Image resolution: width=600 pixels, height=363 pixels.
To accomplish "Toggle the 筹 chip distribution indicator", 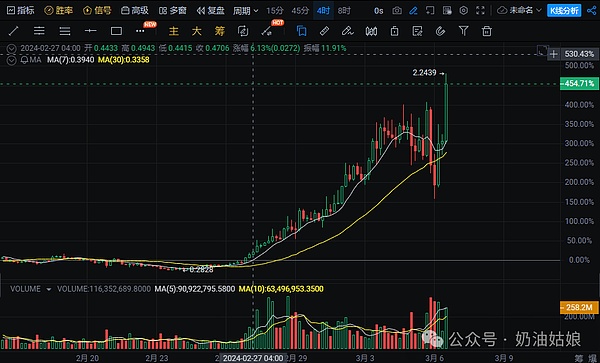I will tap(220, 31).
